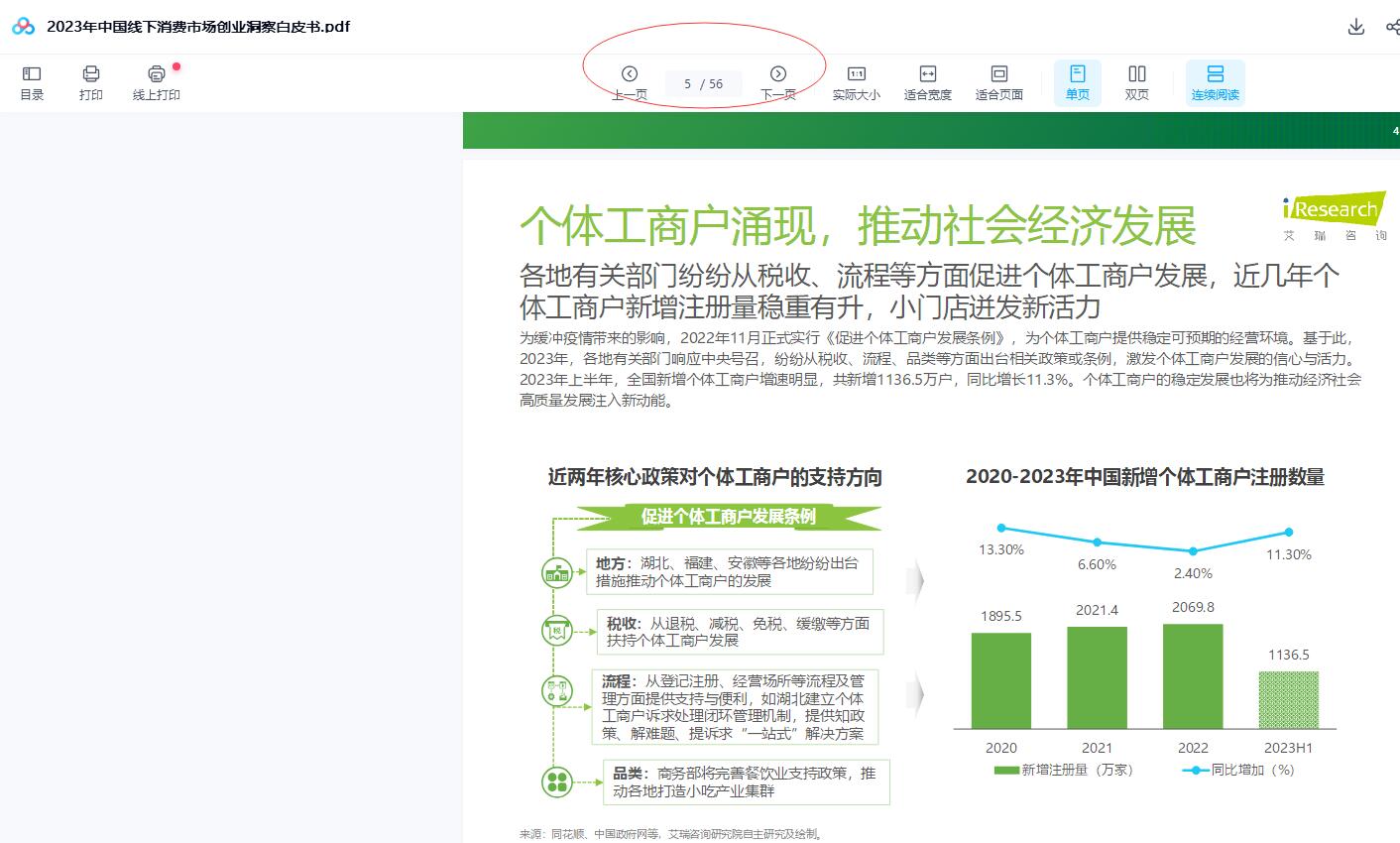
Task: Enable 双页 two-page view
Action: [1136, 82]
